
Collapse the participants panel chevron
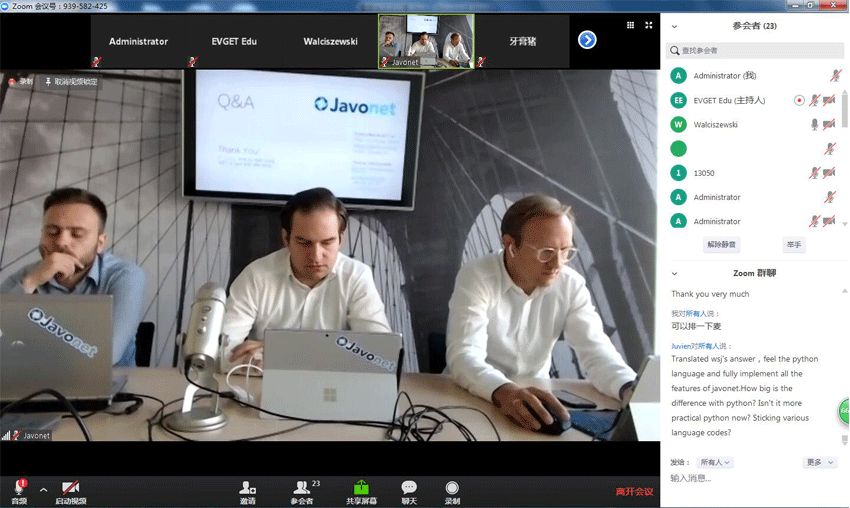[674, 26]
